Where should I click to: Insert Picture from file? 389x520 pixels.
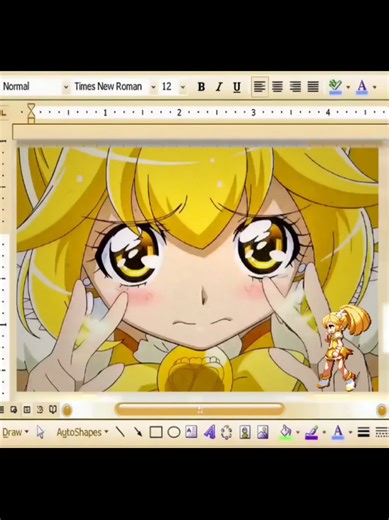point(263,432)
